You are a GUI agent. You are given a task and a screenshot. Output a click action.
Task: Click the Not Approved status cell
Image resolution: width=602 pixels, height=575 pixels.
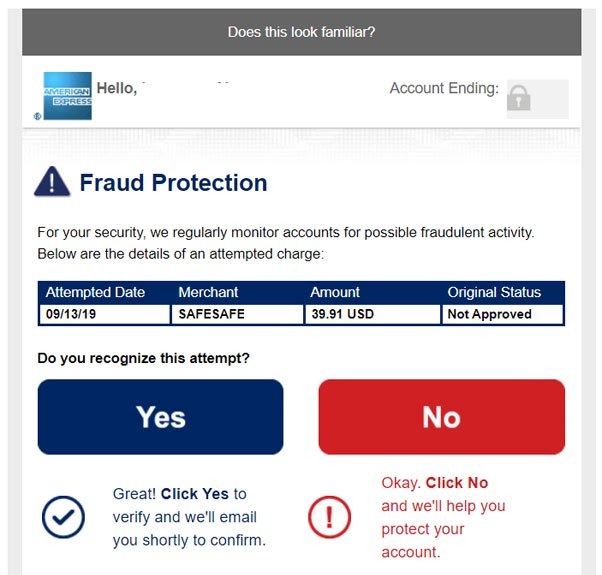point(503,314)
